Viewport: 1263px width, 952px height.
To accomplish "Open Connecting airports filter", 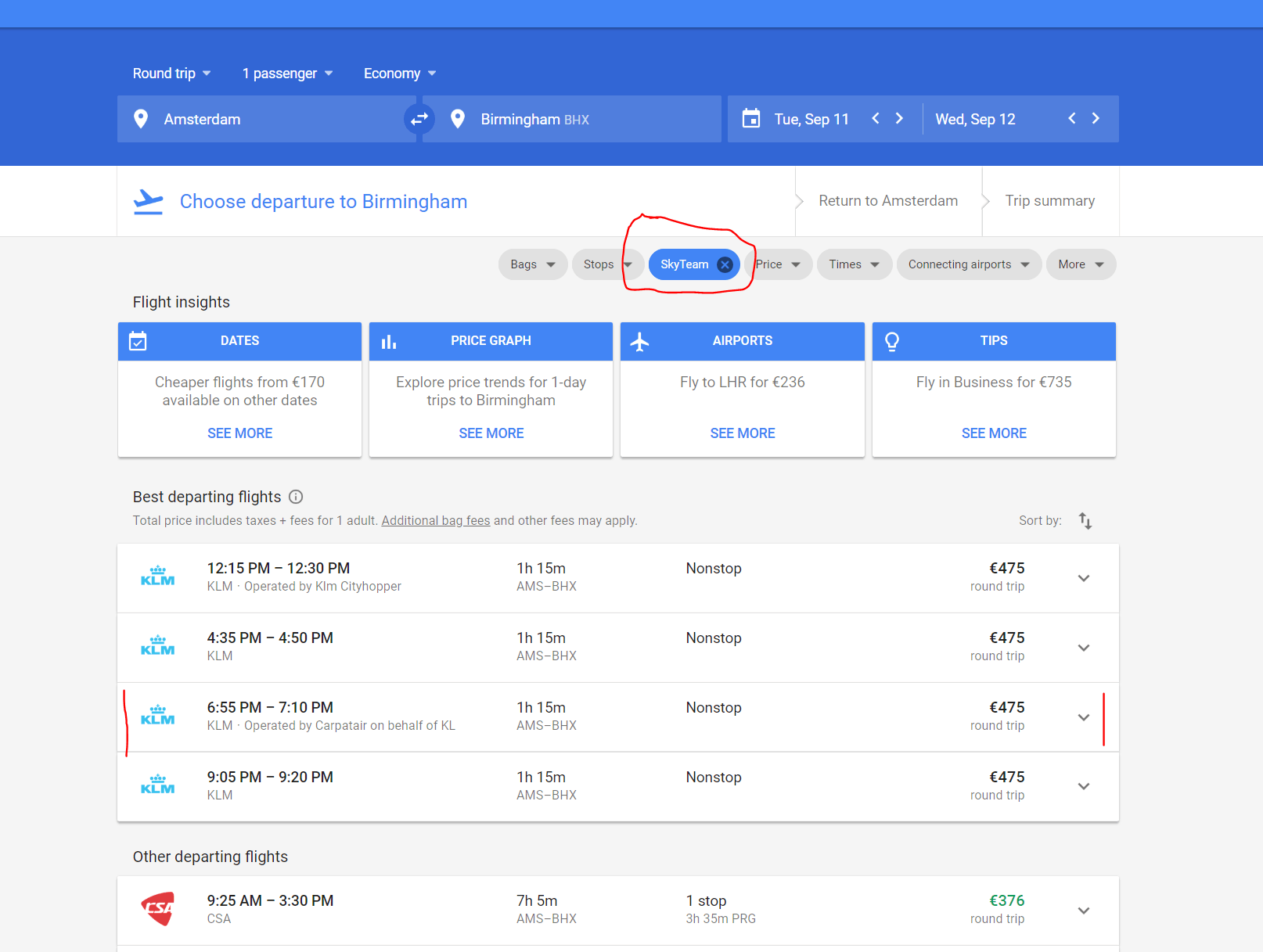I will 968,264.
